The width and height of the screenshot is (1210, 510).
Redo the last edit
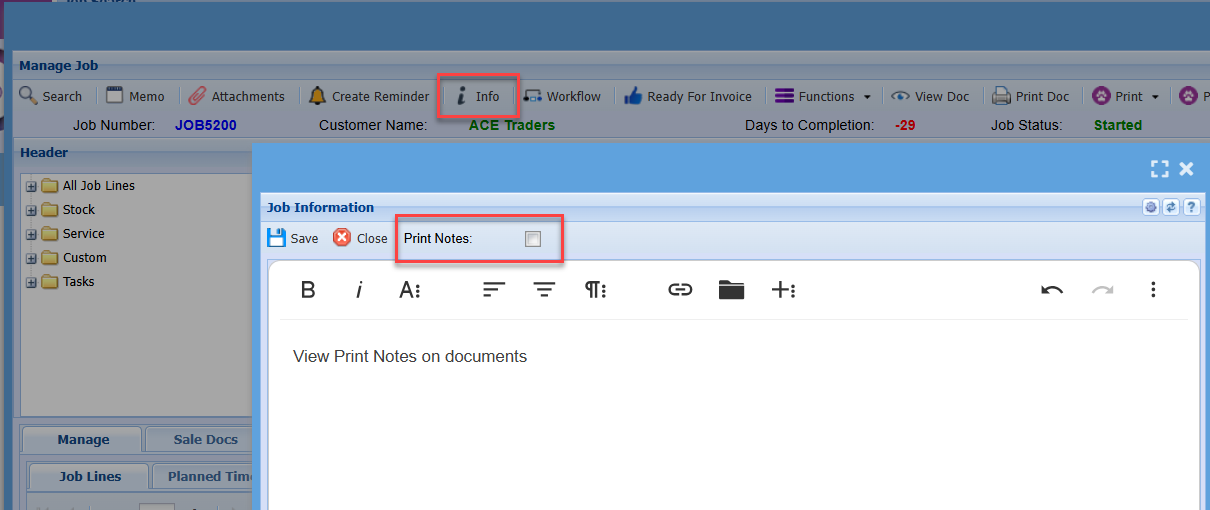1102,290
